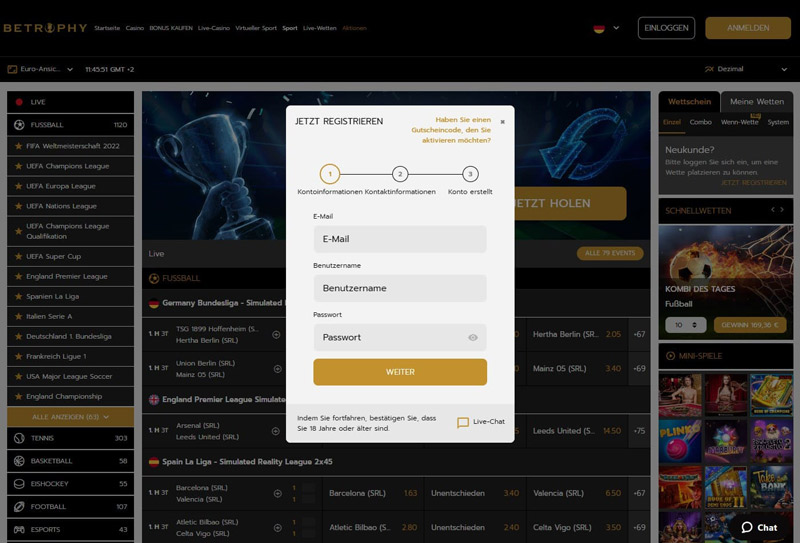The image size is (800, 543).
Task: Open the Virtueller Sport menu item
Action: tap(256, 28)
